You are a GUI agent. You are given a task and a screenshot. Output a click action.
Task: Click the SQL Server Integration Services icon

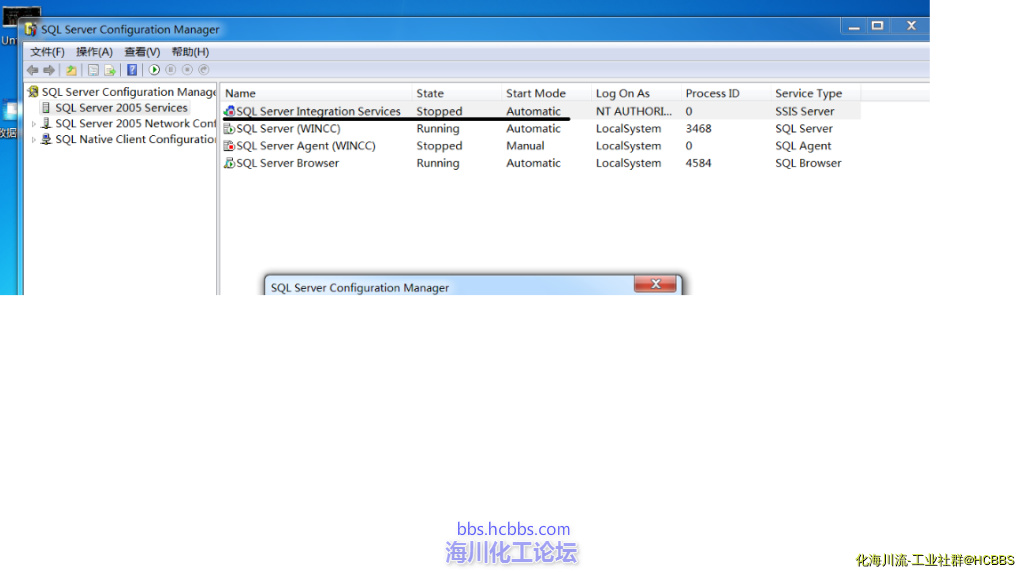(229, 112)
